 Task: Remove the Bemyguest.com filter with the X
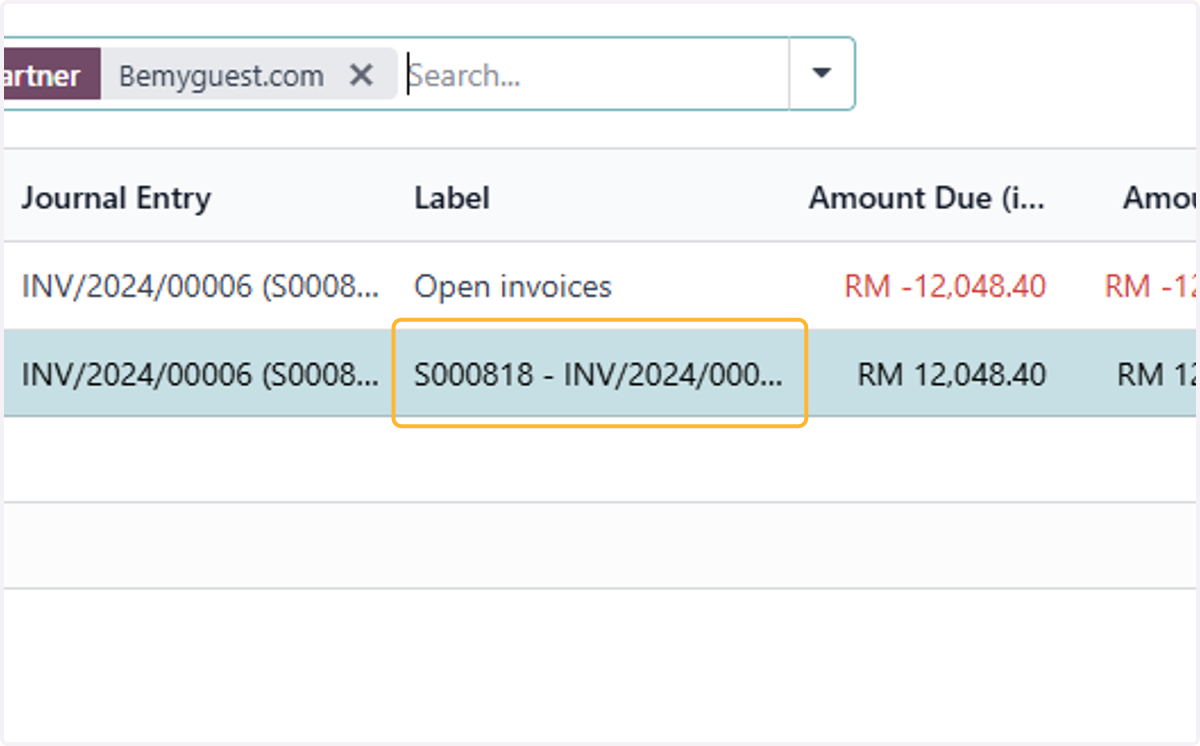pyautogui.click(x=361, y=75)
